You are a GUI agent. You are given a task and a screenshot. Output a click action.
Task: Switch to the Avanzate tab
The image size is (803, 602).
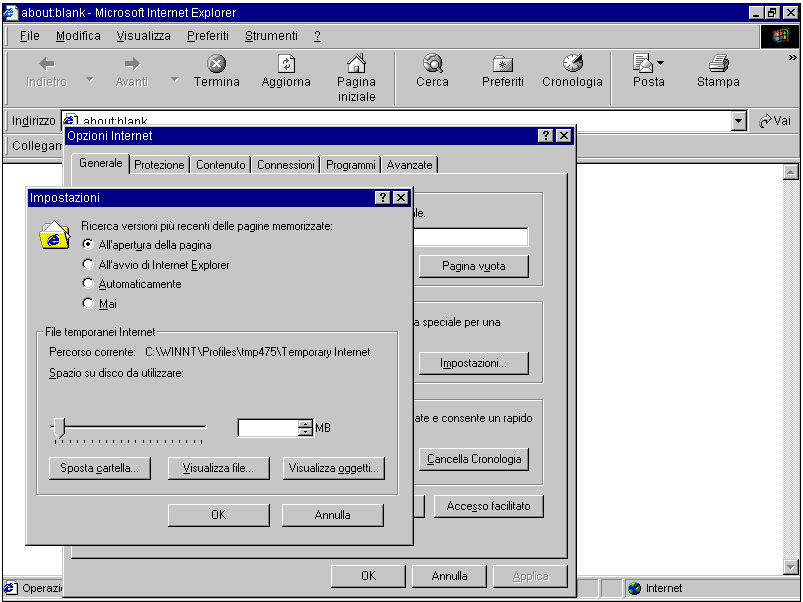pos(409,165)
